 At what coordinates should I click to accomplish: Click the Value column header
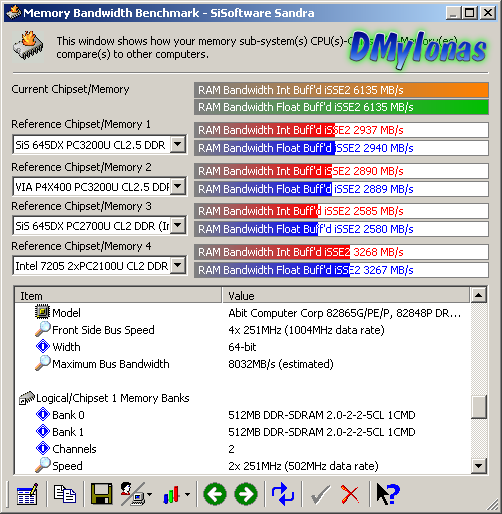(x=346, y=295)
